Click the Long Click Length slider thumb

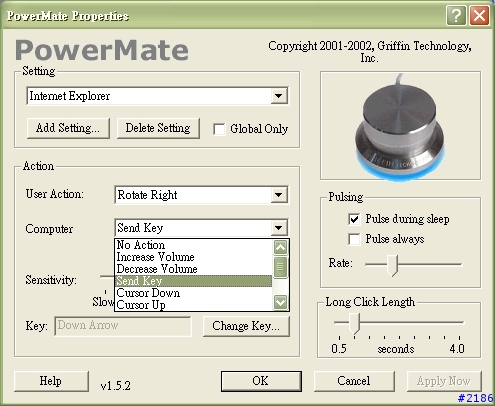[354, 323]
